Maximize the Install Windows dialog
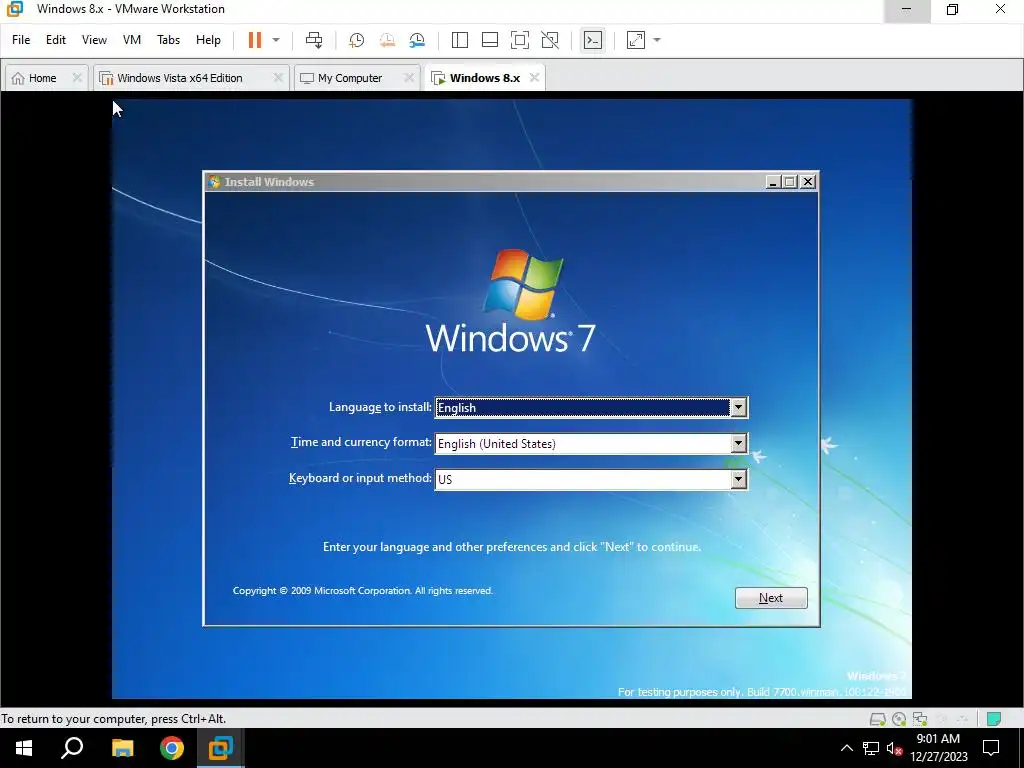Image resolution: width=1024 pixels, height=768 pixels. [790, 182]
